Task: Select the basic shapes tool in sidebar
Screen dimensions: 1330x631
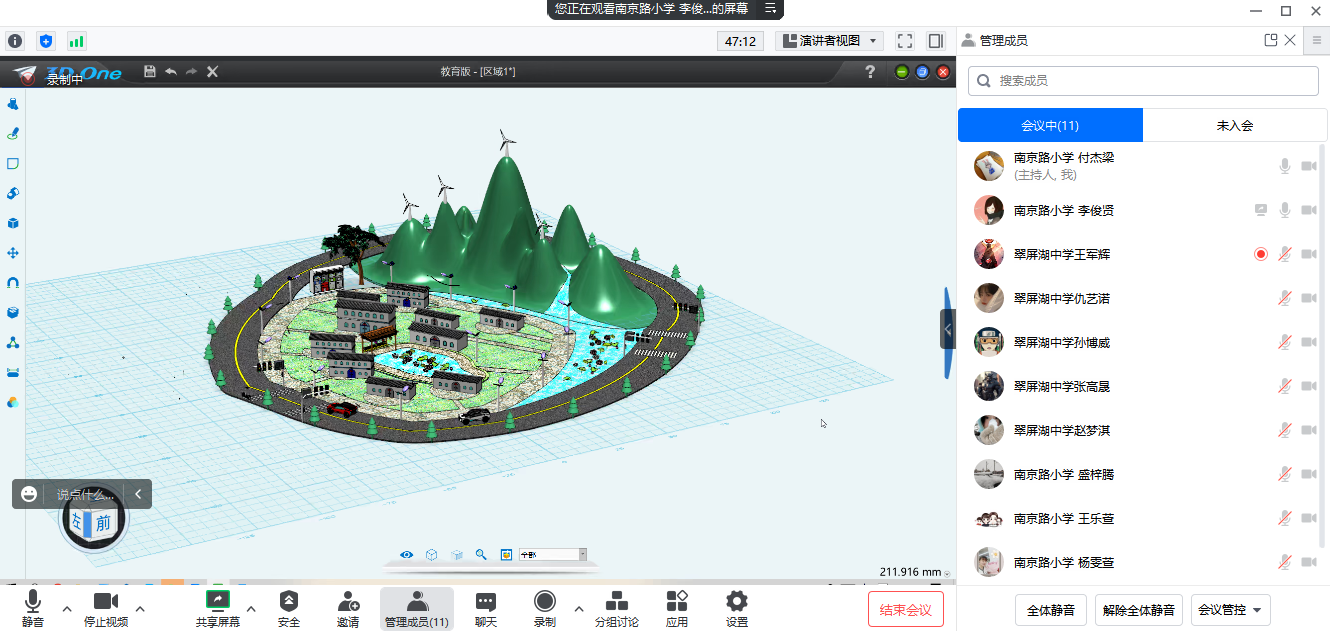Action: 13,104
